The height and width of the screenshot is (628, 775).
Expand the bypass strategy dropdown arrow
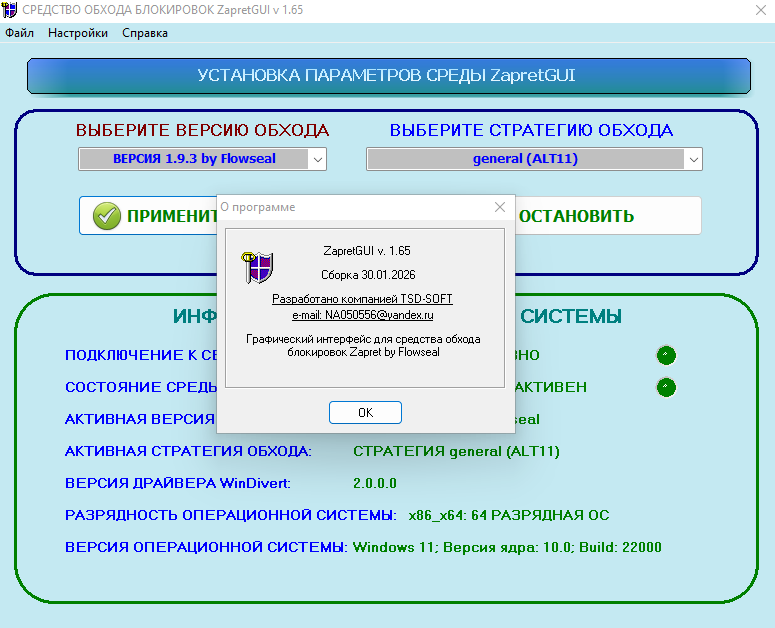tap(692, 159)
